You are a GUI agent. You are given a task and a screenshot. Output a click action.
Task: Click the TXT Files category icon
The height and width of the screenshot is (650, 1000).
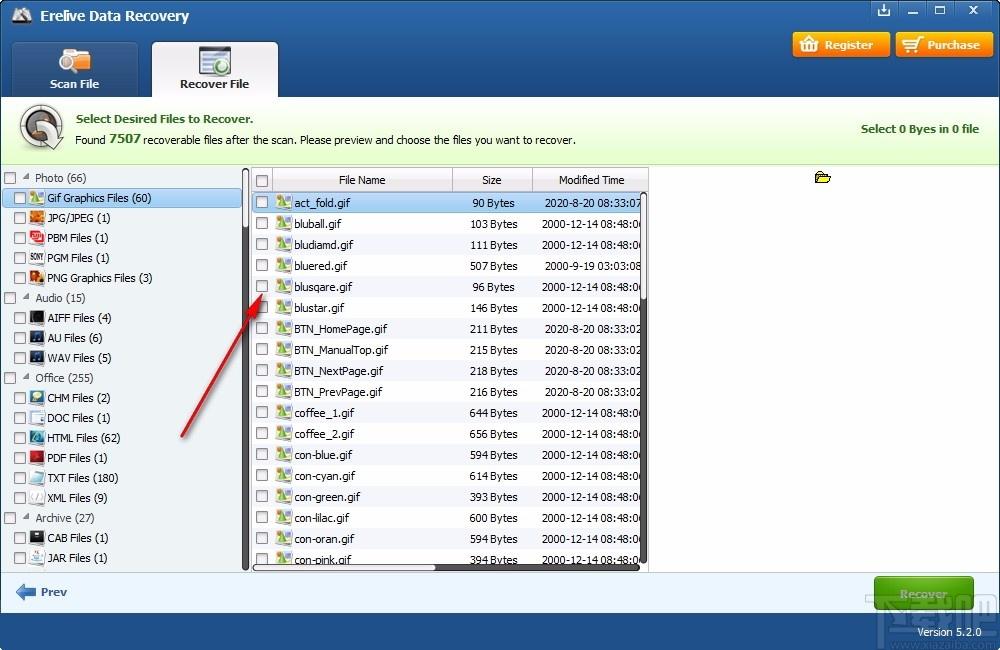coord(37,478)
